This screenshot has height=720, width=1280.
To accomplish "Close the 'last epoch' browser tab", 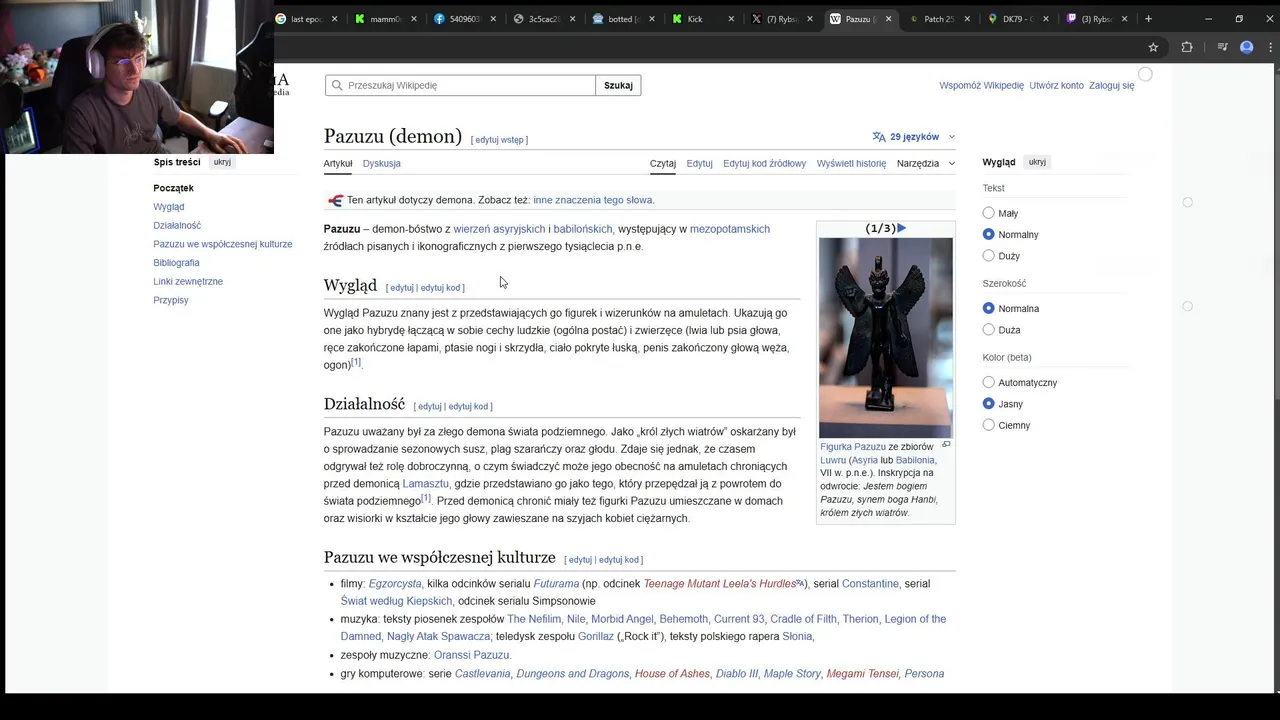I will point(334,19).
